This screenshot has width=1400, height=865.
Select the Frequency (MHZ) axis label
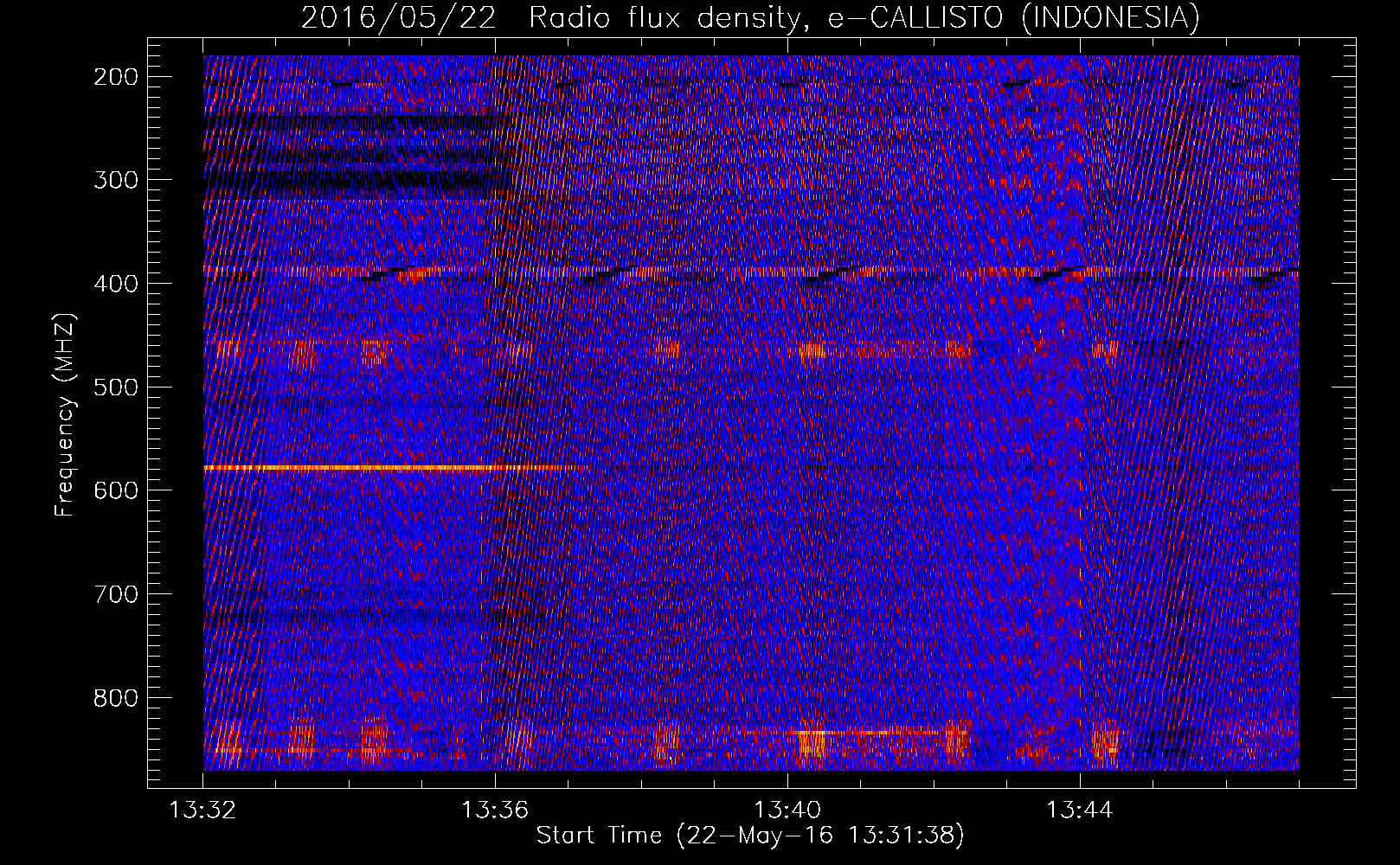[65, 415]
